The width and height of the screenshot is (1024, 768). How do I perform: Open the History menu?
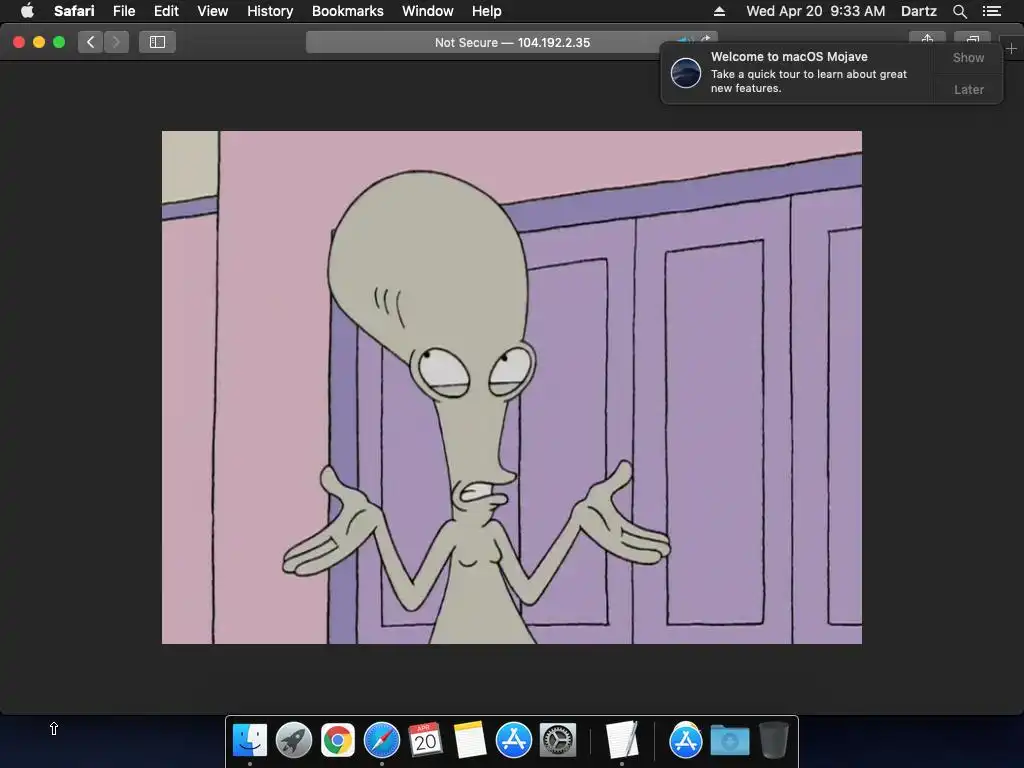pyautogui.click(x=270, y=11)
